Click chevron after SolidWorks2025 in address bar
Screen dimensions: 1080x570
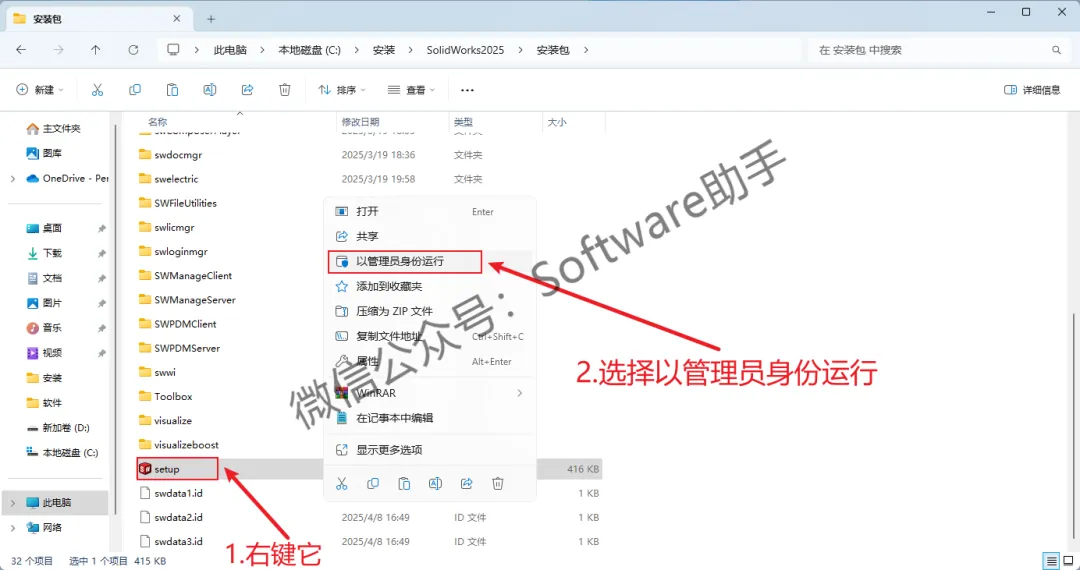[x=521, y=50]
